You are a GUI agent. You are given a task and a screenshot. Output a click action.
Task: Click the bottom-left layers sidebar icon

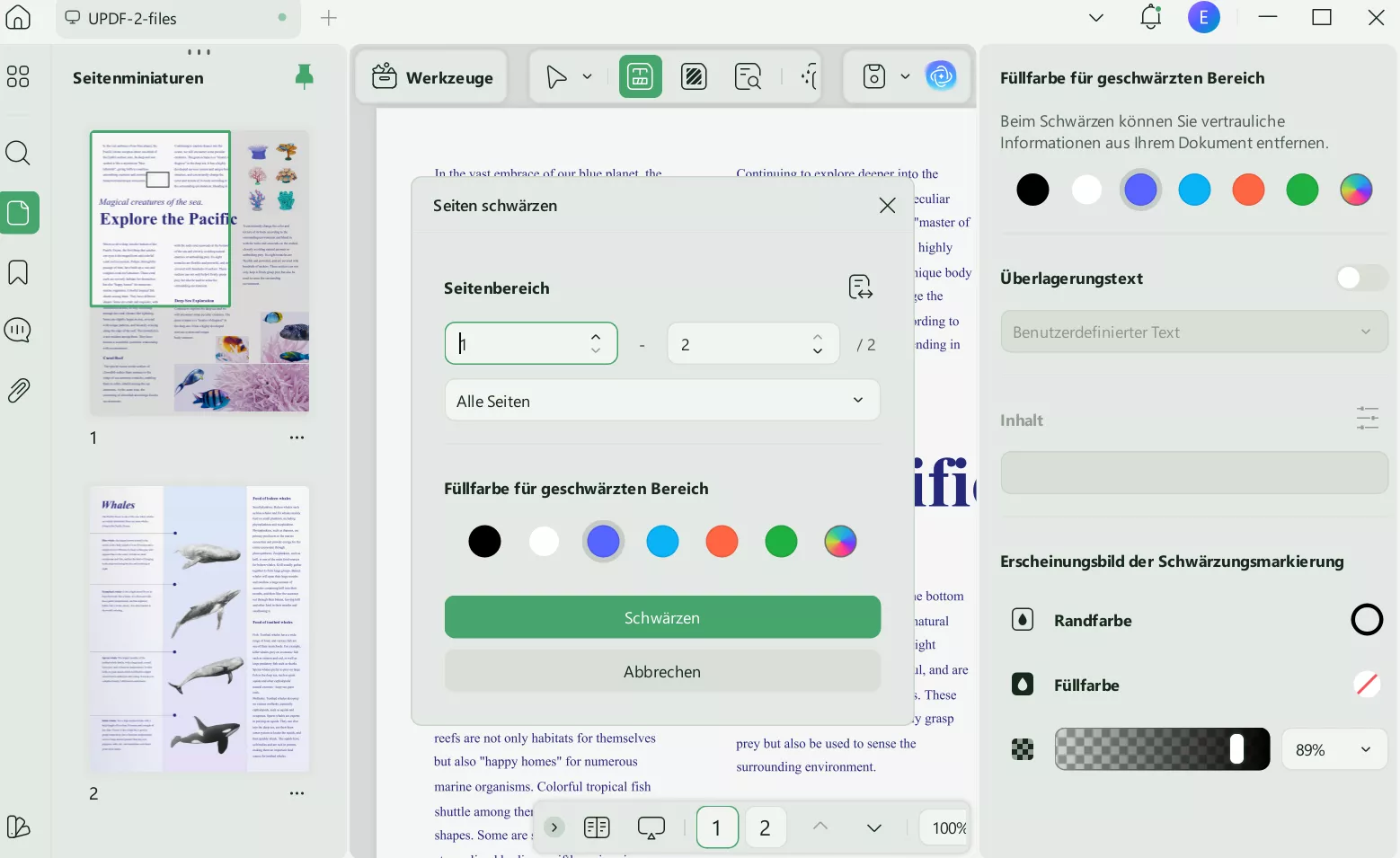point(18,826)
